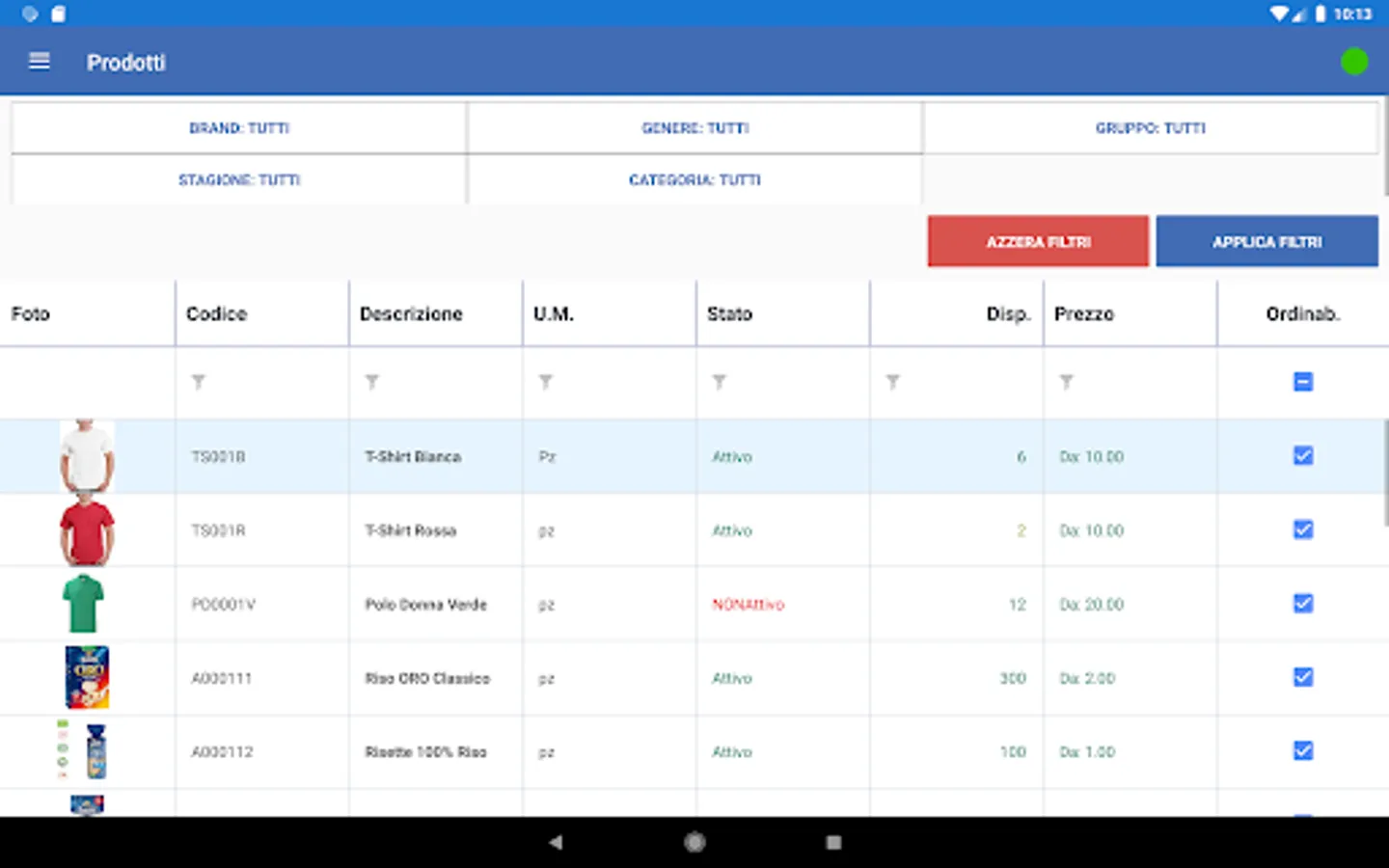Open filter for U.M. column
This screenshot has height=868, width=1389.
click(546, 382)
